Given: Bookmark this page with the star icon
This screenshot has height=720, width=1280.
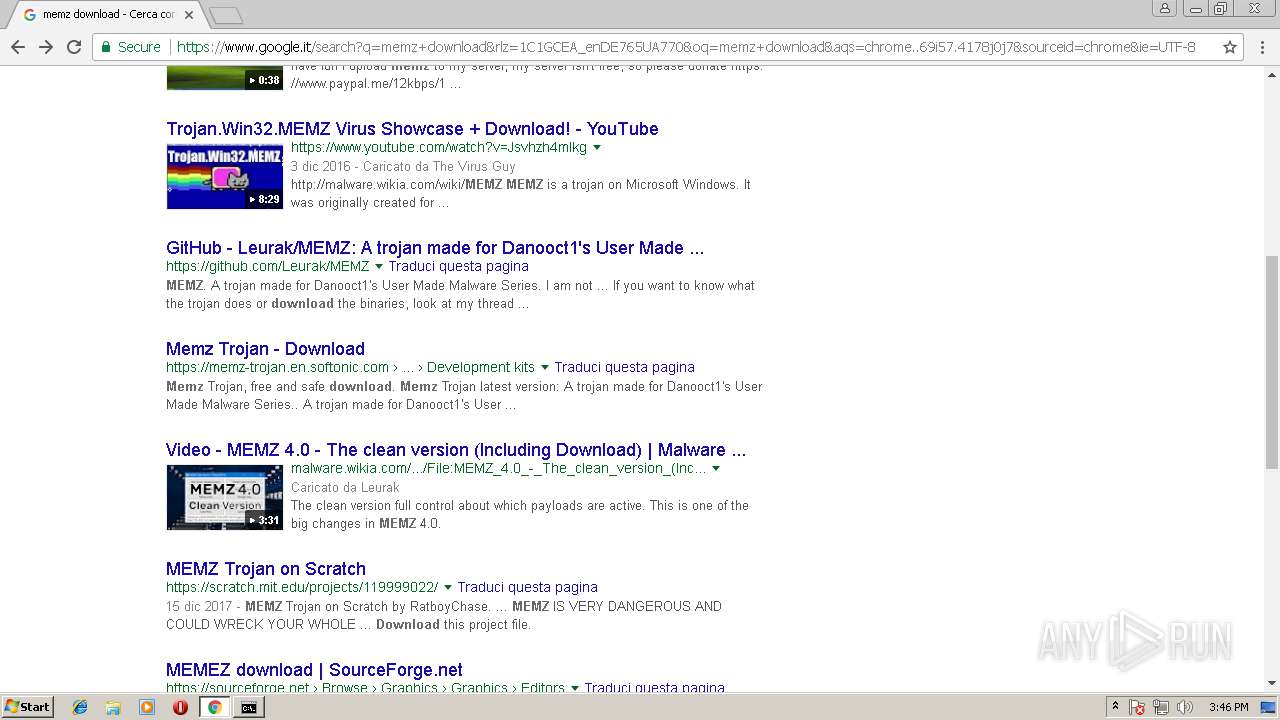Looking at the screenshot, I should point(1230,47).
